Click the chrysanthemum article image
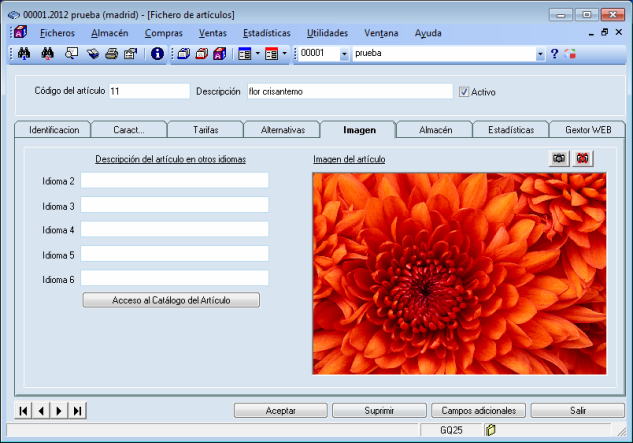The image size is (633, 443). click(x=459, y=273)
